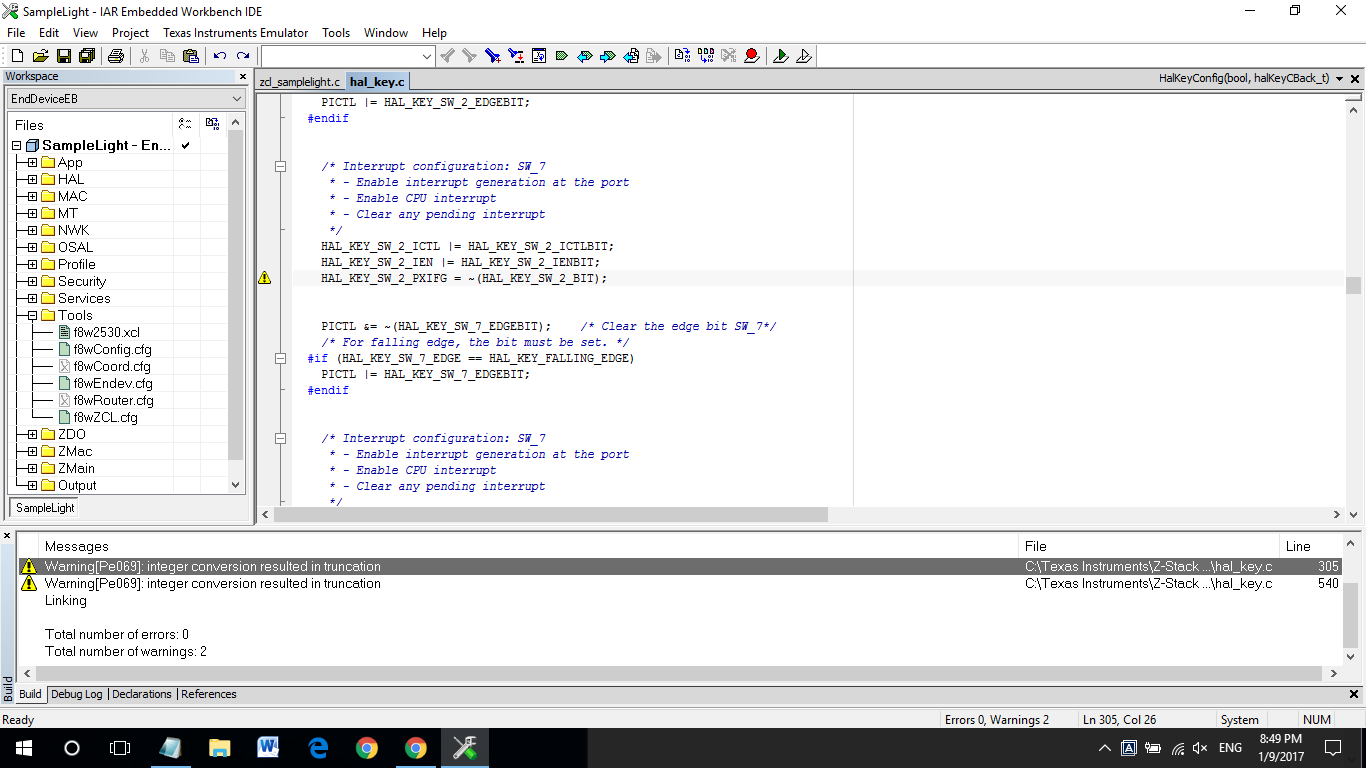Open File Explorer from the taskbar
1366x768 pixels.
tap(220, 748)
